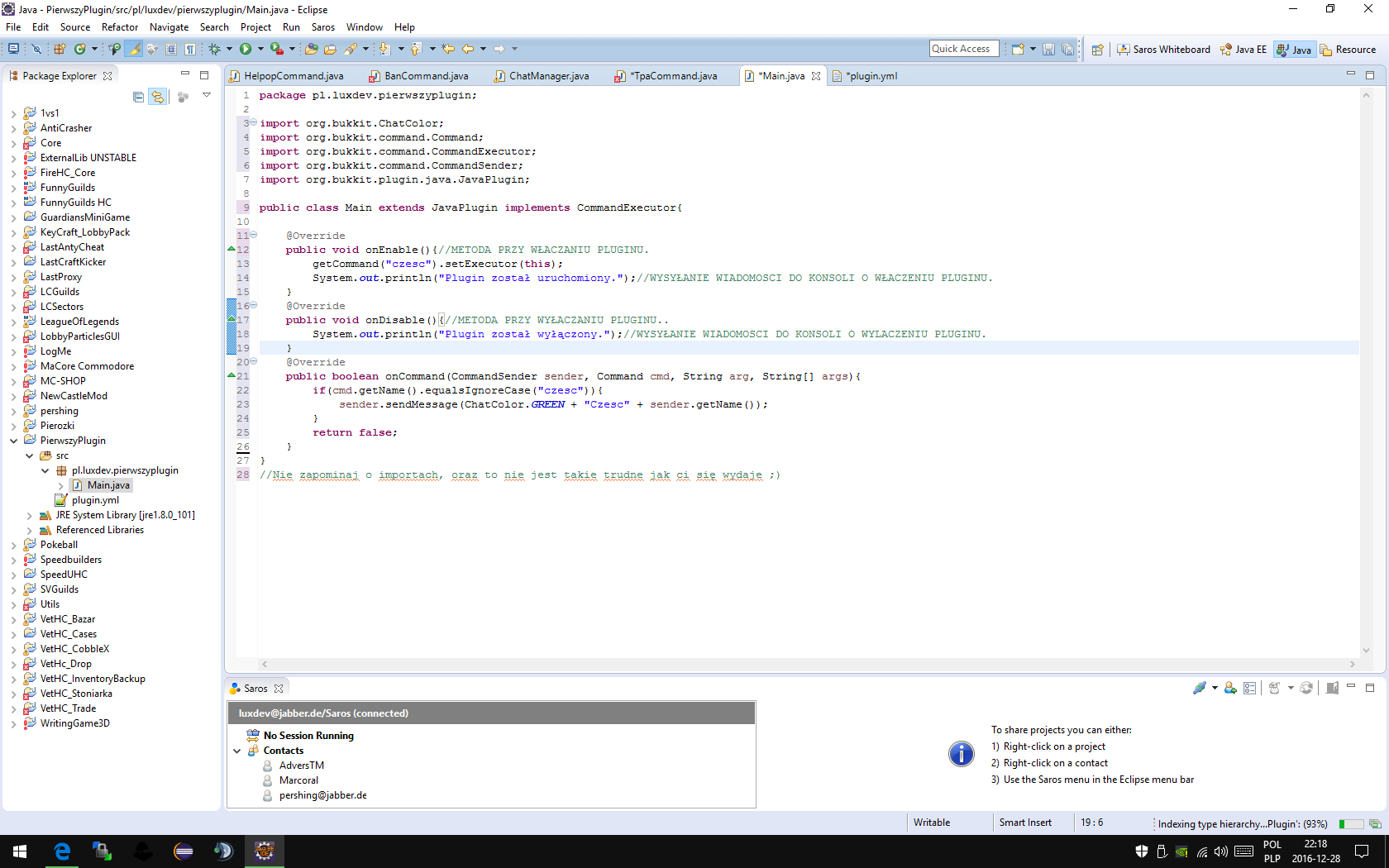Toggle Show Whitespace Characters pilcrow button
Viewport: 1389px width, 868px height.
190,50
